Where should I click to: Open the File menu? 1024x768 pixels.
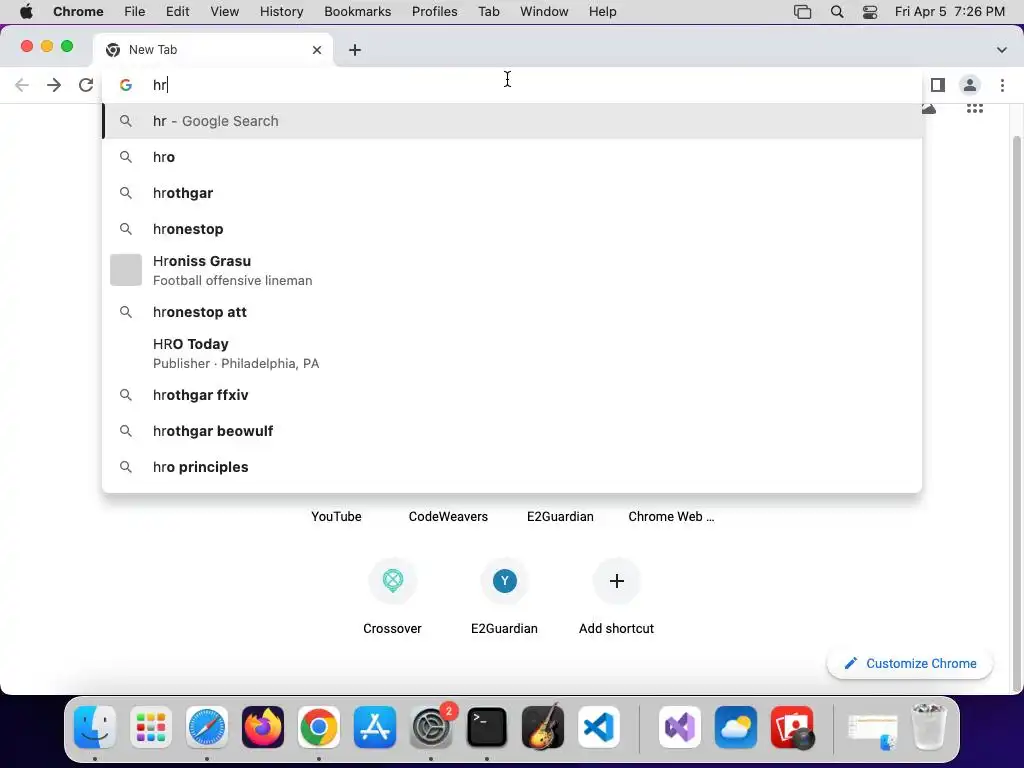135,12
